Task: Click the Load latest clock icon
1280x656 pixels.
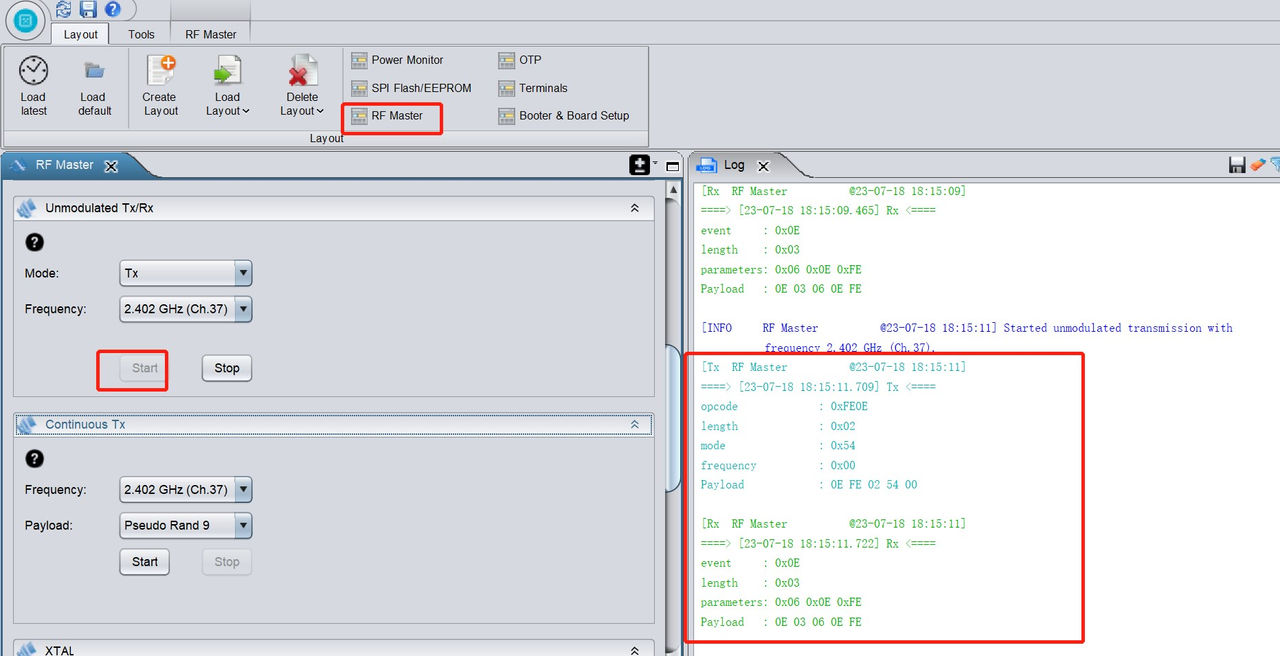Action: coord(33,71)
